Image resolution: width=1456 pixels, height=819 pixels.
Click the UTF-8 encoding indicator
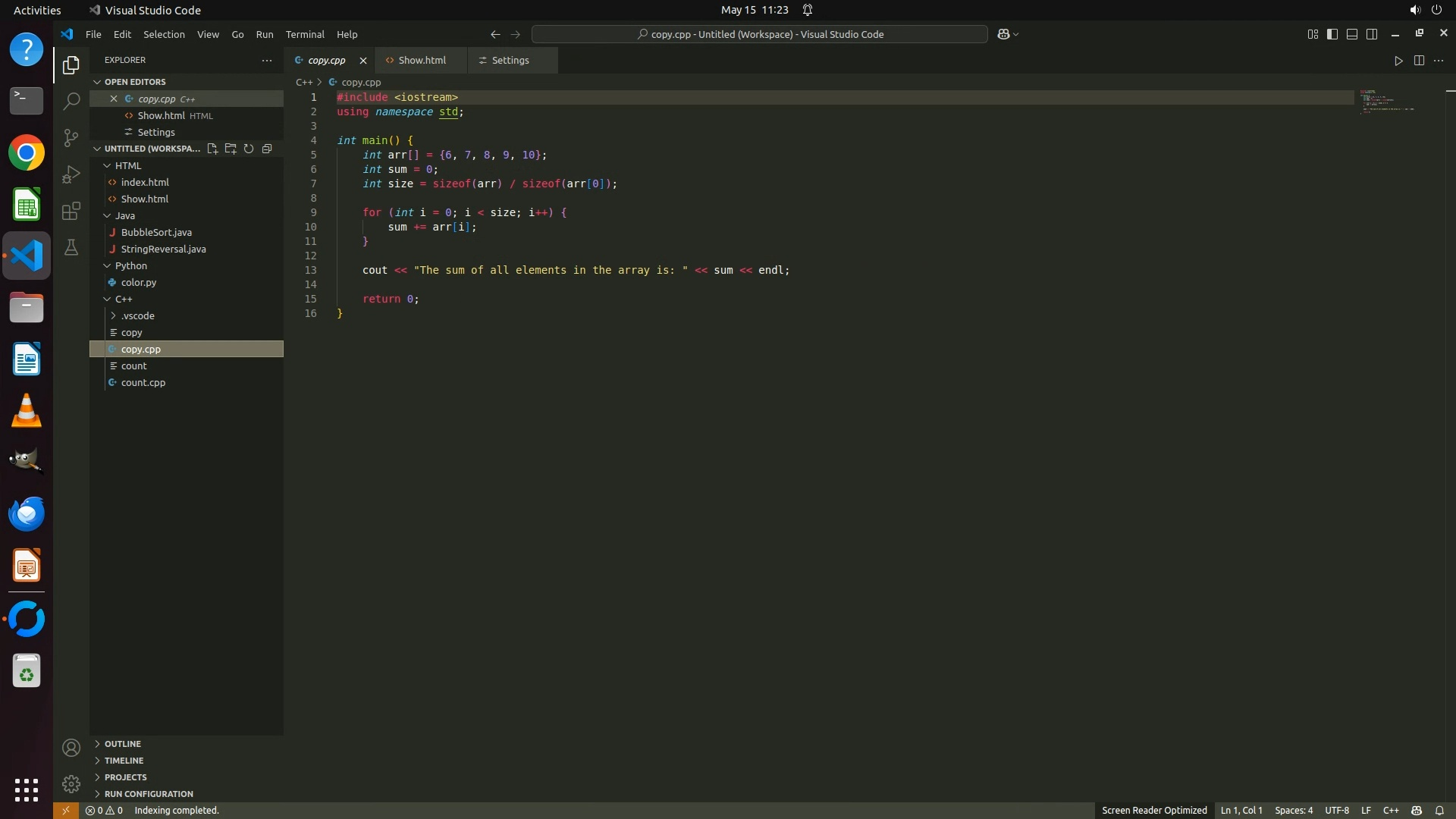click(x=1336, y=811)
